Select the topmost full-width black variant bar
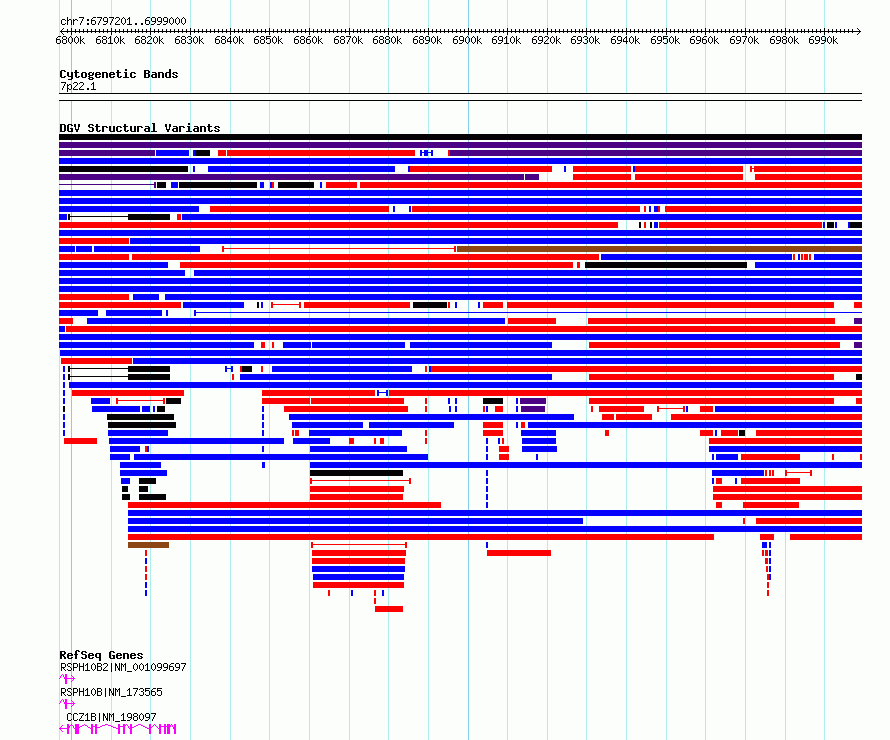The width and height of the screenshot is (890, 740). (x=460, y=137)
